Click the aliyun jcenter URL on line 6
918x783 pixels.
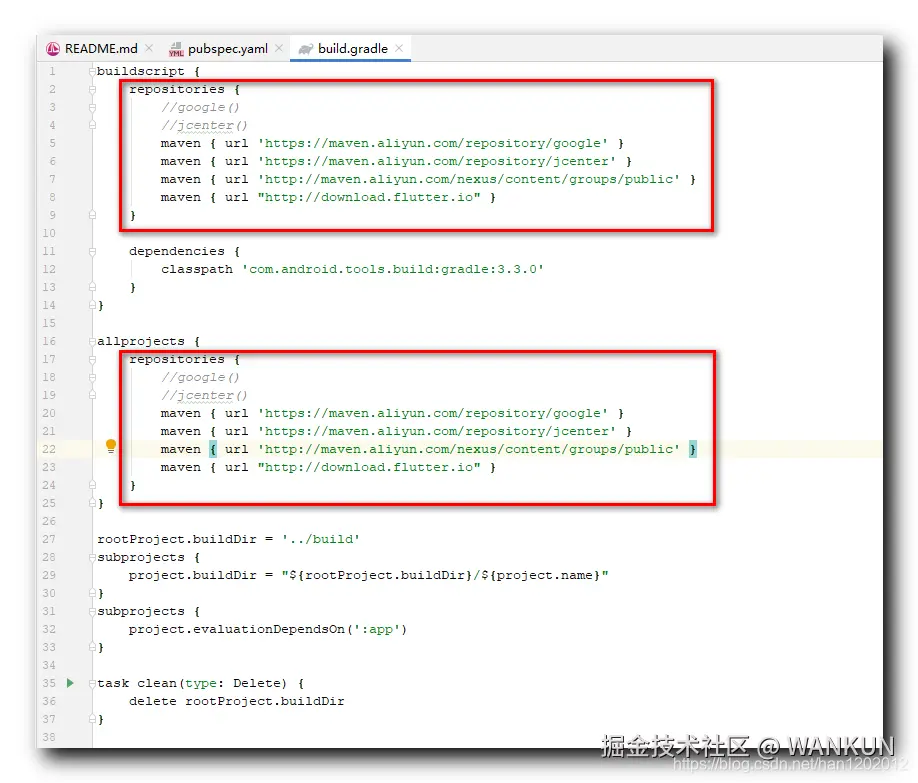point(437,162)
